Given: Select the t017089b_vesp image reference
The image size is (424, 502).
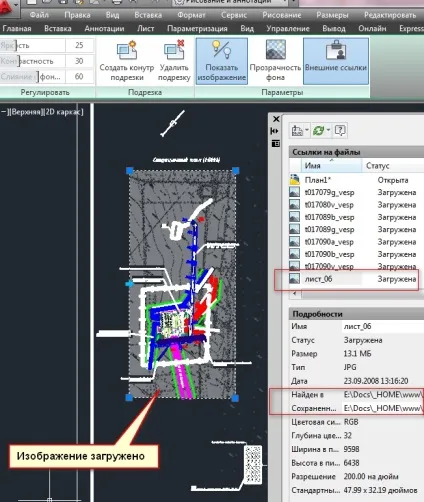Looking at the screenshot, I should coord(356,217).
